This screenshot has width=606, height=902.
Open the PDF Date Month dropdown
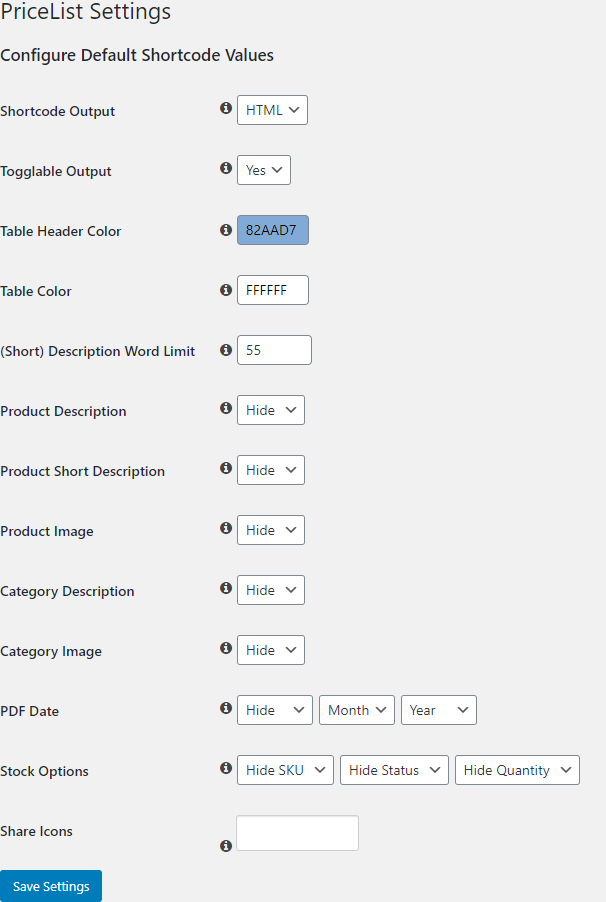coord(357,710)
